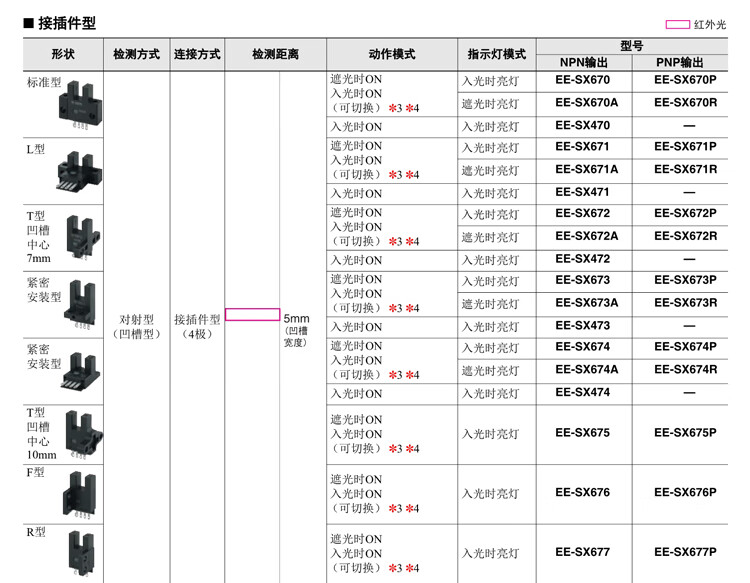
Task: Click the T型 10mm slot-center sensor photo
Action: pos(84,435)
